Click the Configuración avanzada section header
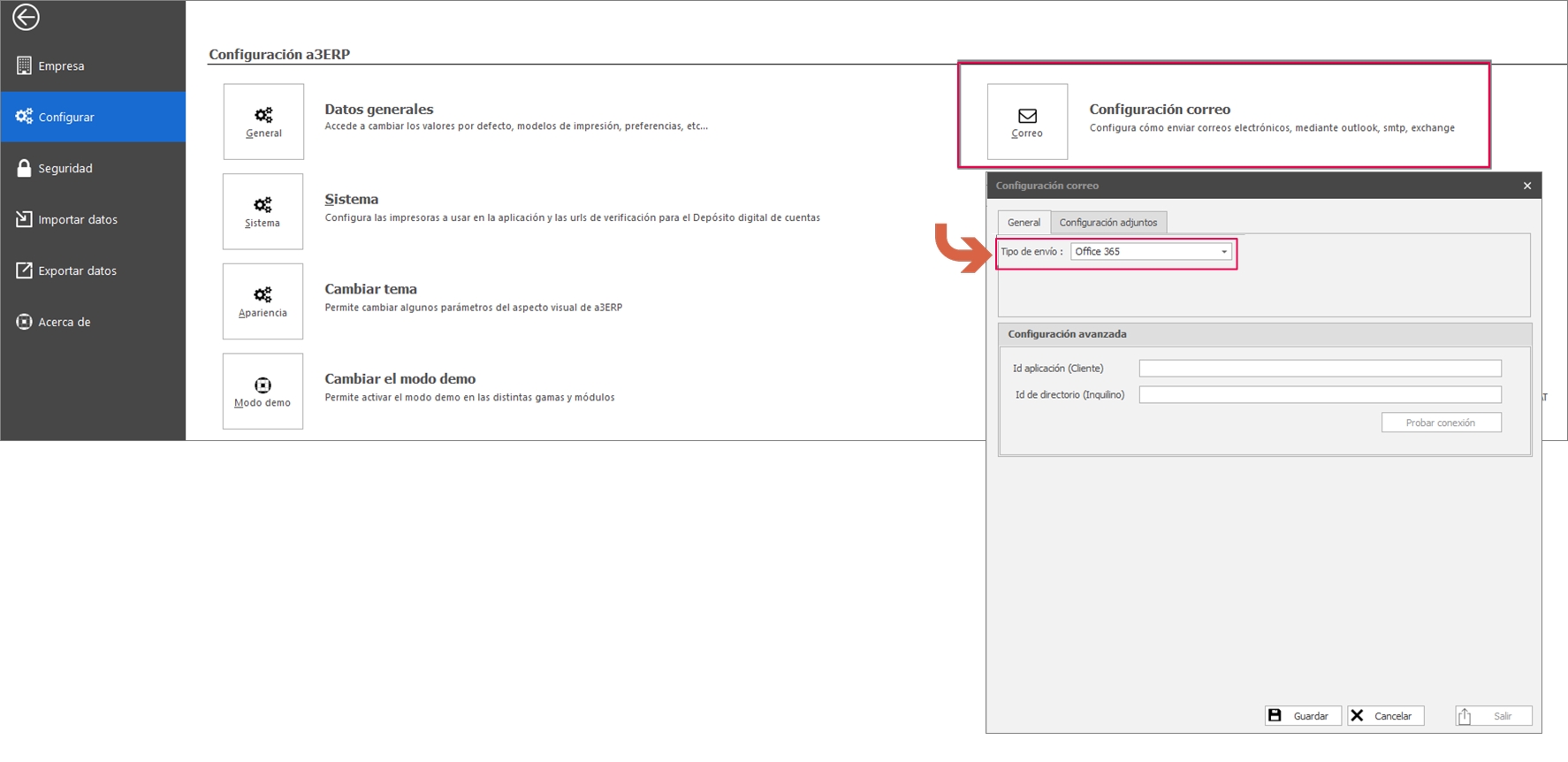The height and width of the screenshot is (762, 1568). click(x=1265, y=334)
